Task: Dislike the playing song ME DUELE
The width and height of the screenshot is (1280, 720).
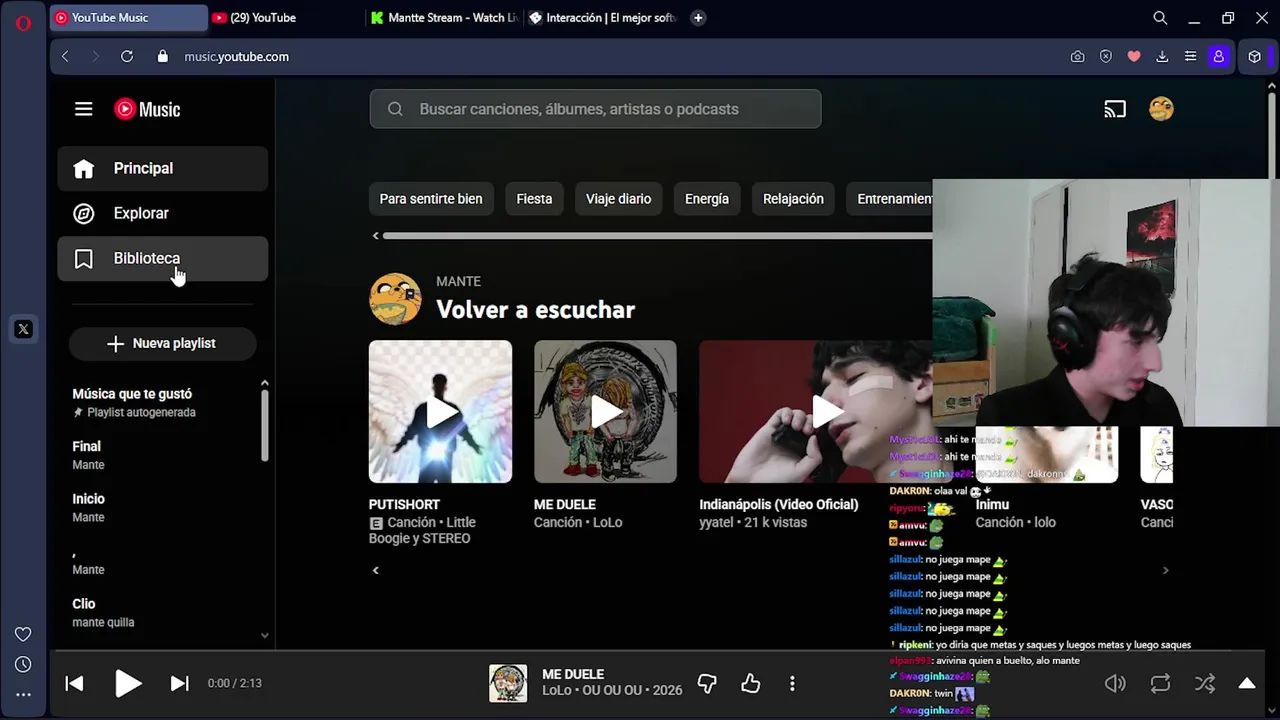Action: pos(707,684)
